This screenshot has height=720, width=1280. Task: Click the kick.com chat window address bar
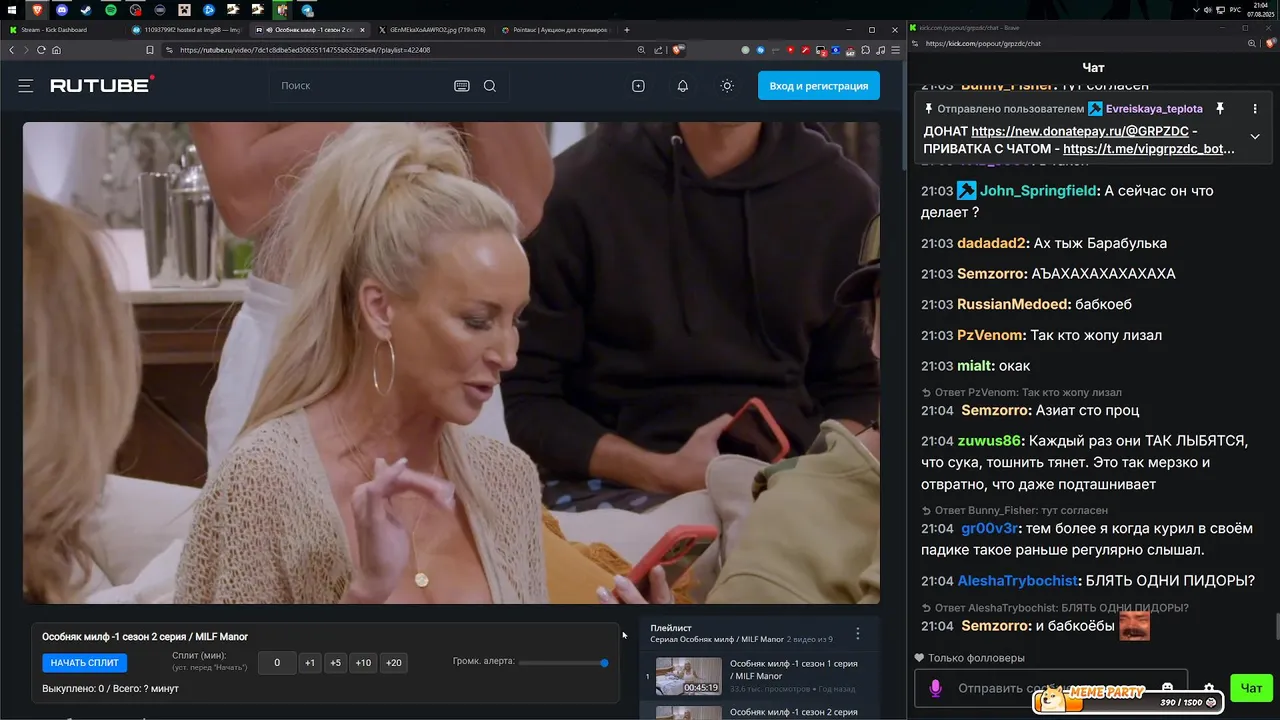pos(1085,44)
